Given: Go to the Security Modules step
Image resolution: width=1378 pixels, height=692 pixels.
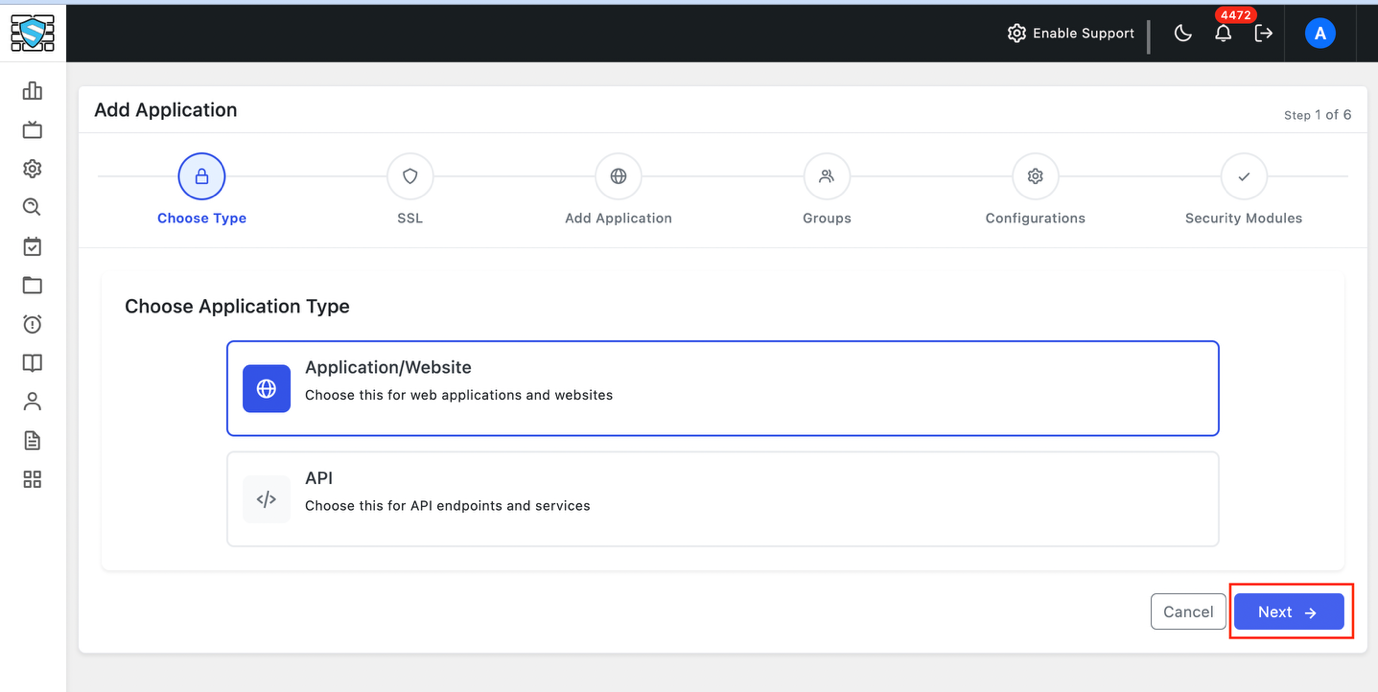Looking at the screenshot, I should [x=1243, y=177].
